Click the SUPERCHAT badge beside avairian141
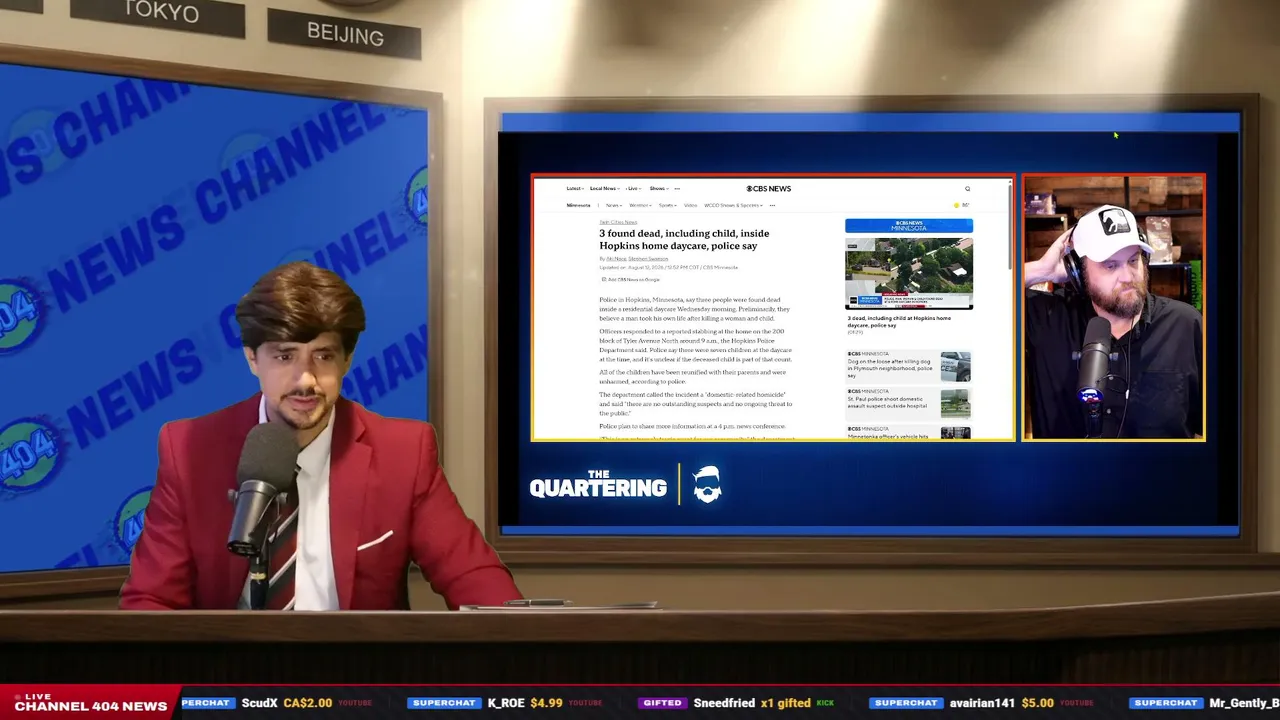Image resolution: width=1280 pixels, height=720 pixels. [906, 703]
